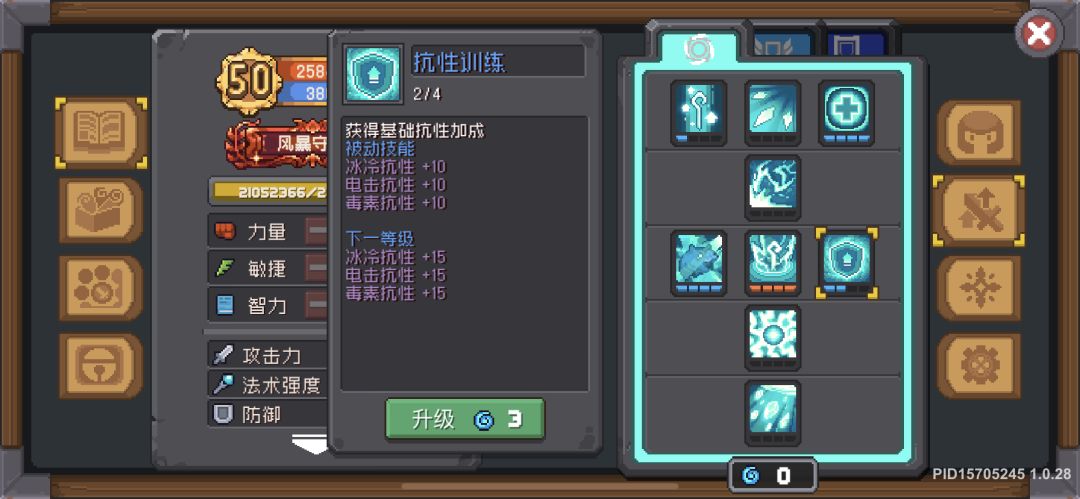Click the experience progress bar
The height and width of the screenshot is (499, 1080).
[269, 192]
